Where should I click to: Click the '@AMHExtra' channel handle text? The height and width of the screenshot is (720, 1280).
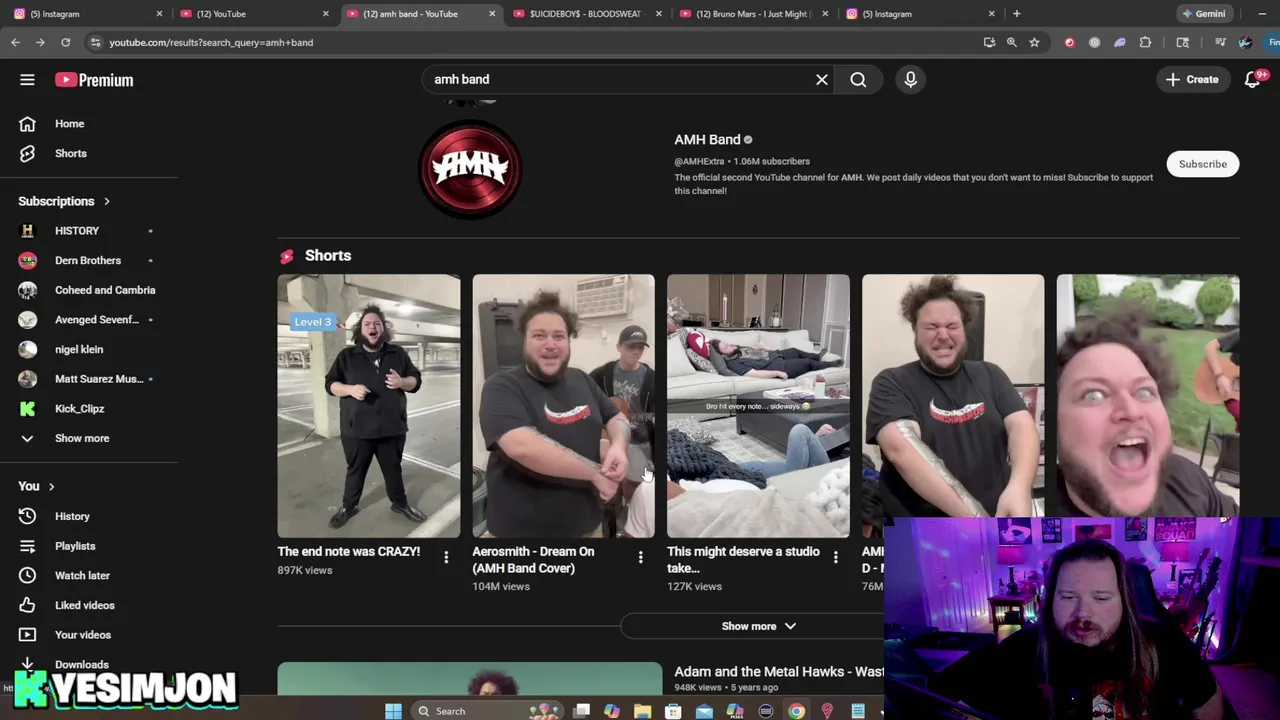699,161
